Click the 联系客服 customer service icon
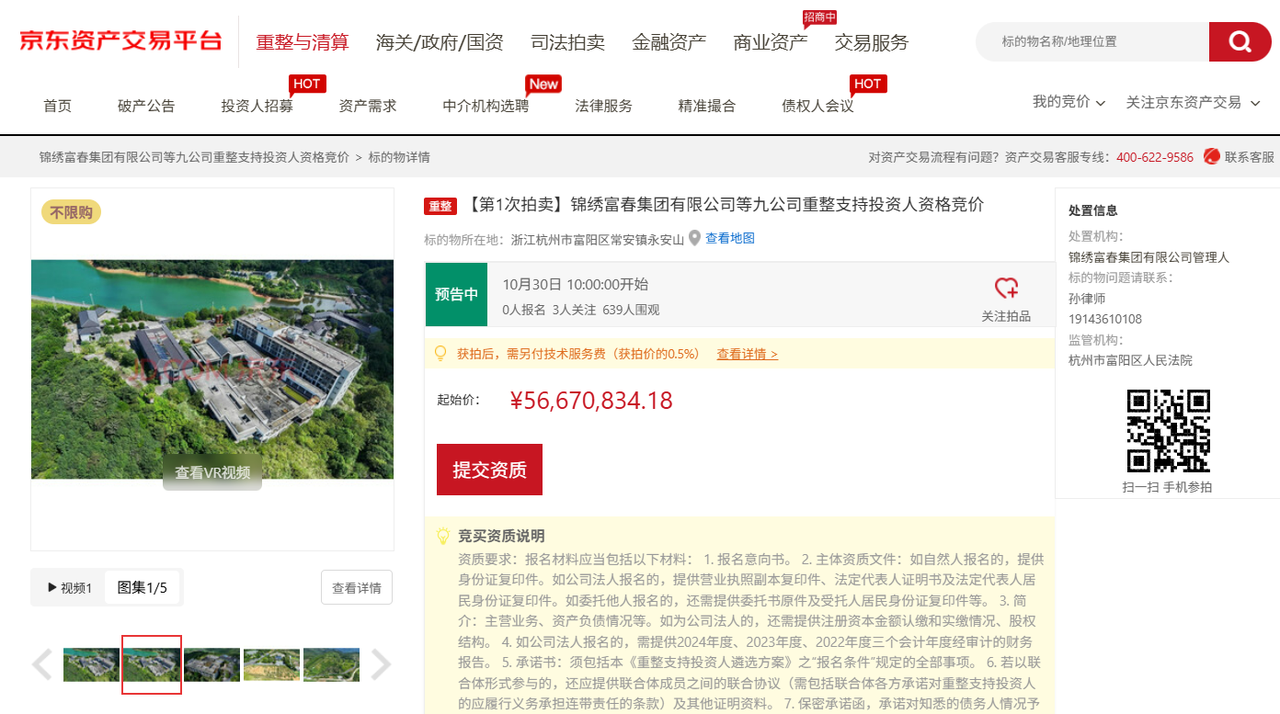Image resolution: width=1280 pixels, height=714 pixels. pyautogui.click(x=1212, y=157)
